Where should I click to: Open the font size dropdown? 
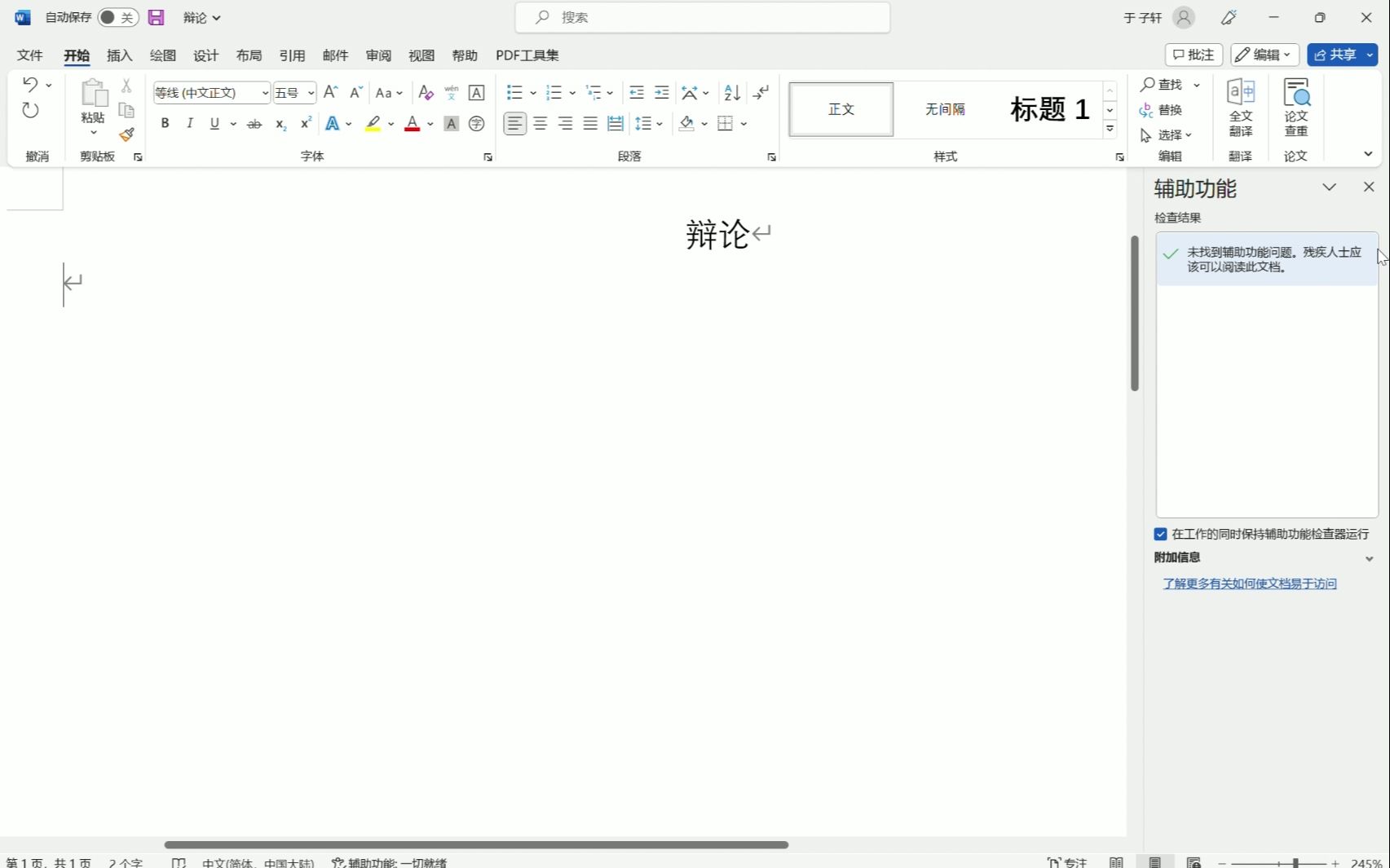pyautogui.click(x=311, y=93)
